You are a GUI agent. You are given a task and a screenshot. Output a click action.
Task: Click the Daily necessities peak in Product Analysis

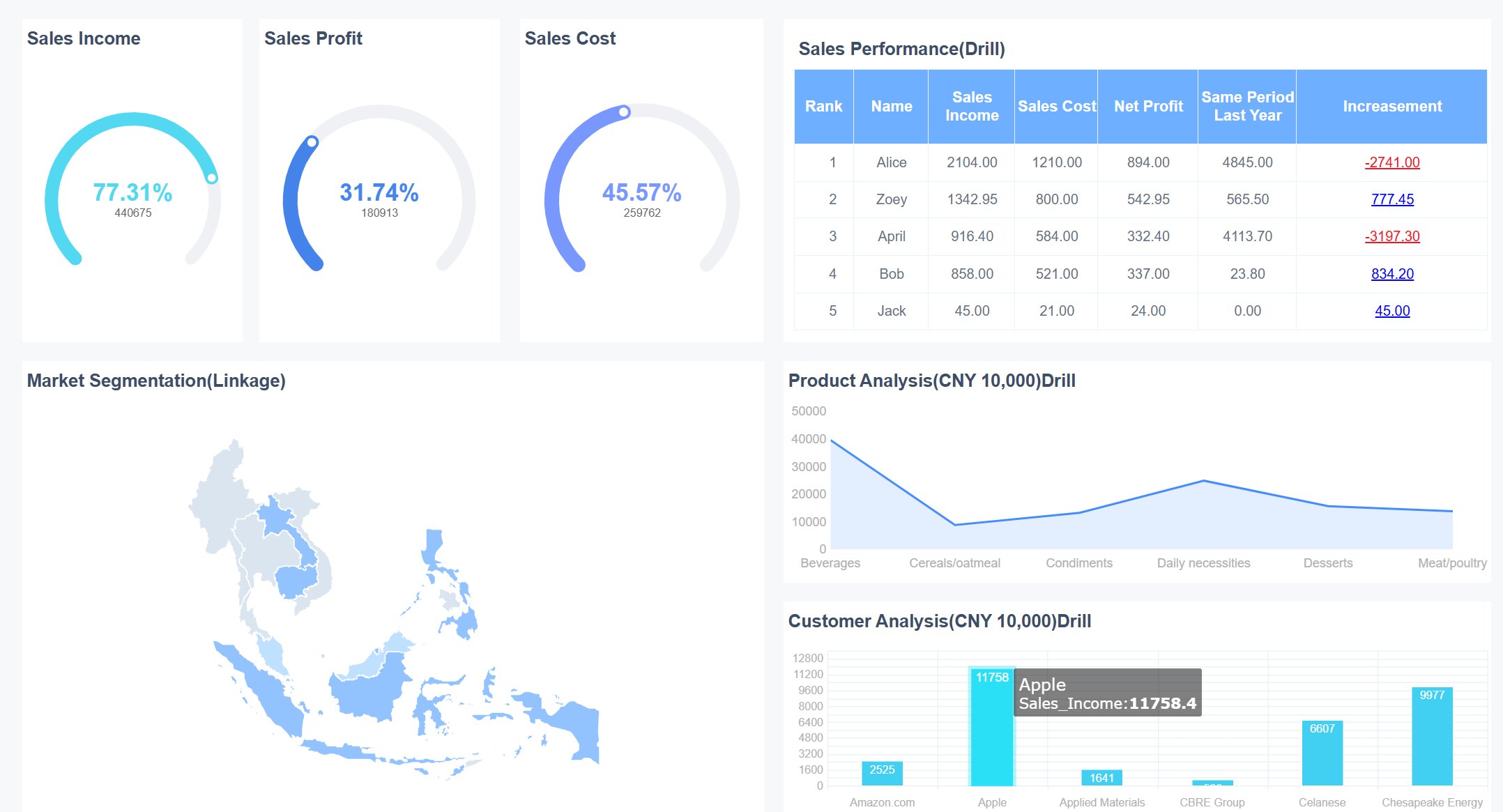click(1203, 480)
